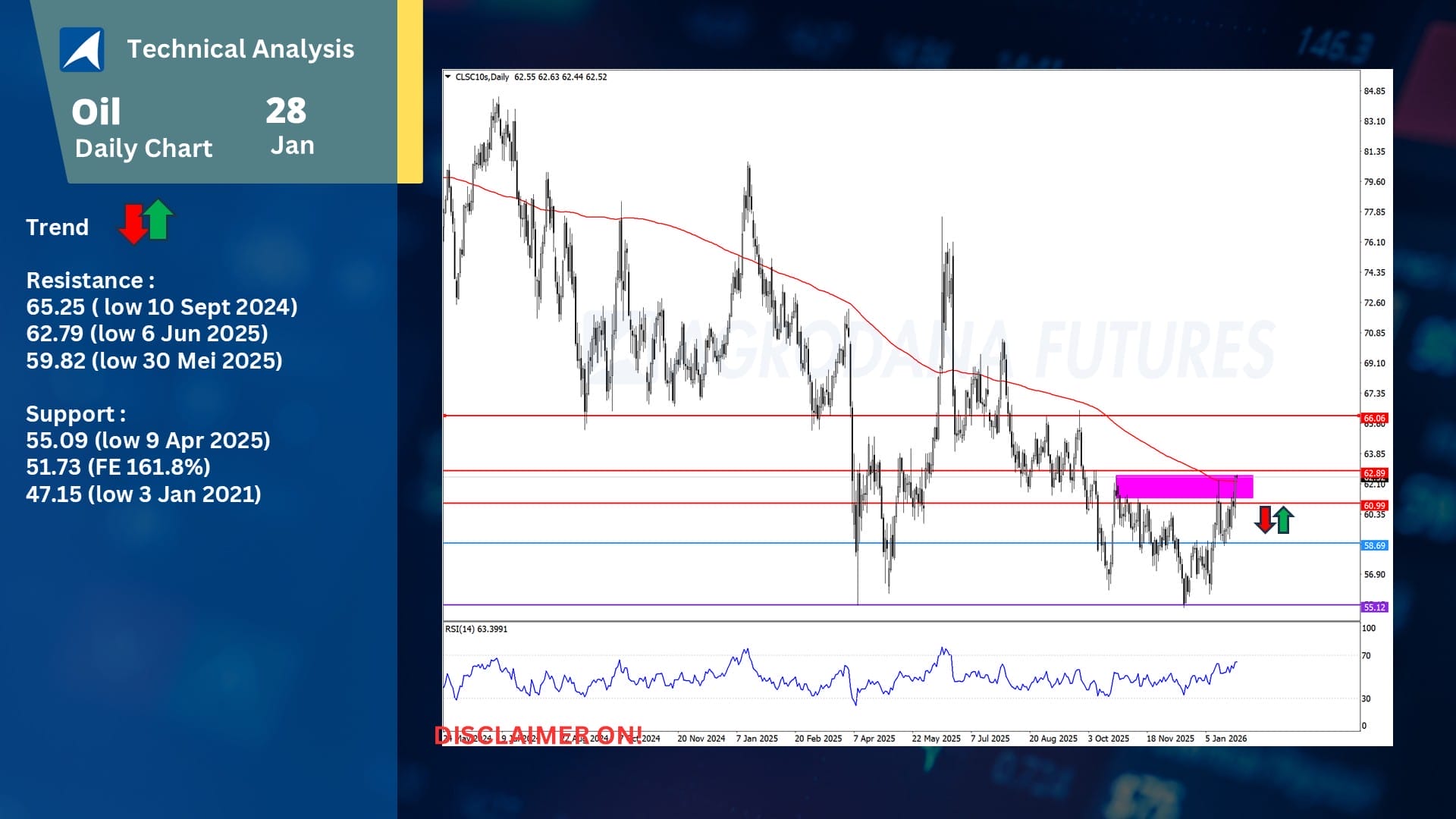Select the red 60.99 price label
This screenshot has height=819, width=1456.
coord(1373,506)
